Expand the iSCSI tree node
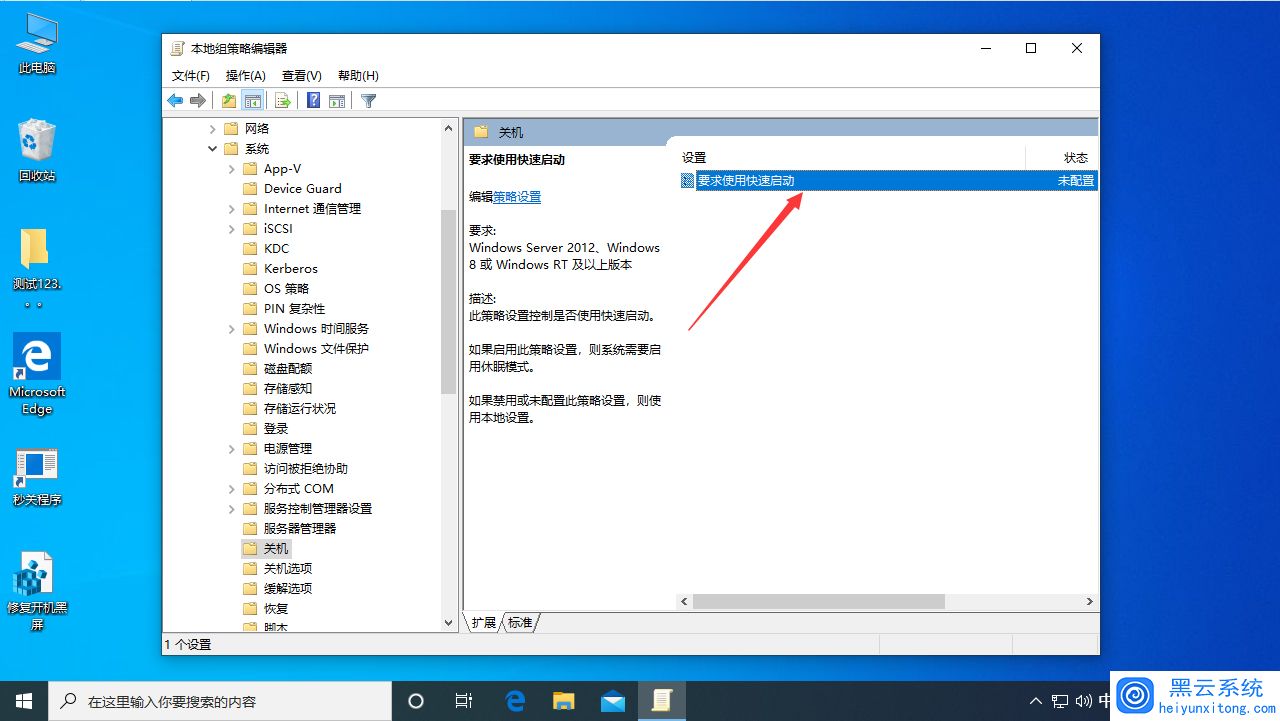Screen dimensions: 1280x721 click(232, 229)
